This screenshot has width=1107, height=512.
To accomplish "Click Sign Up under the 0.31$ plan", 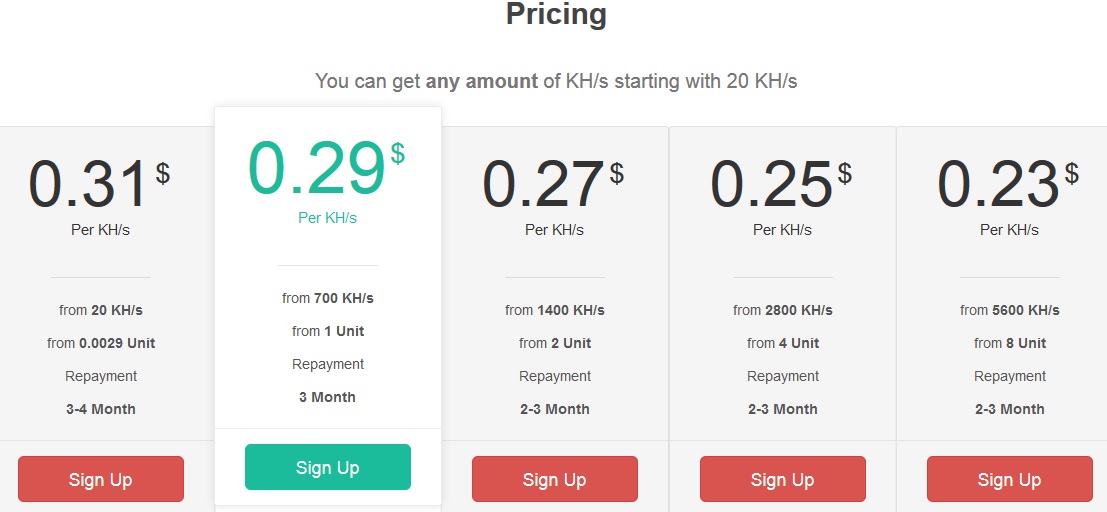I will tap(100, 479).
